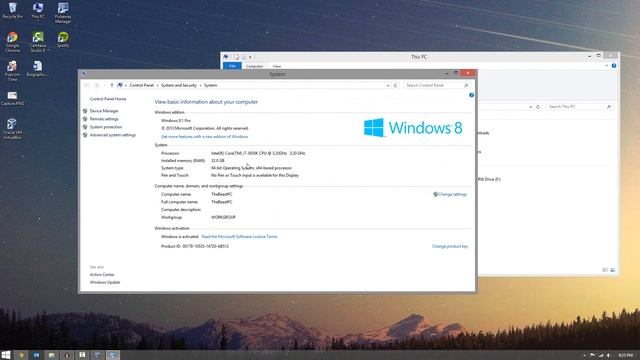The height and width of the screenshot is (360, 640).
Task: Click System and Security in the breadcrumb
Action: tap(179, 85)
